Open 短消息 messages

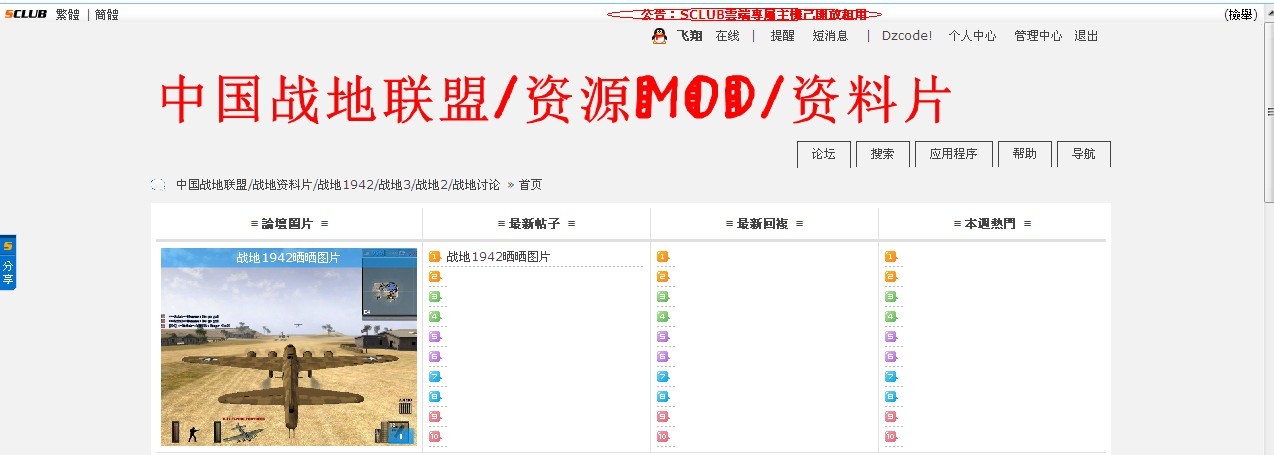point(830,36)
